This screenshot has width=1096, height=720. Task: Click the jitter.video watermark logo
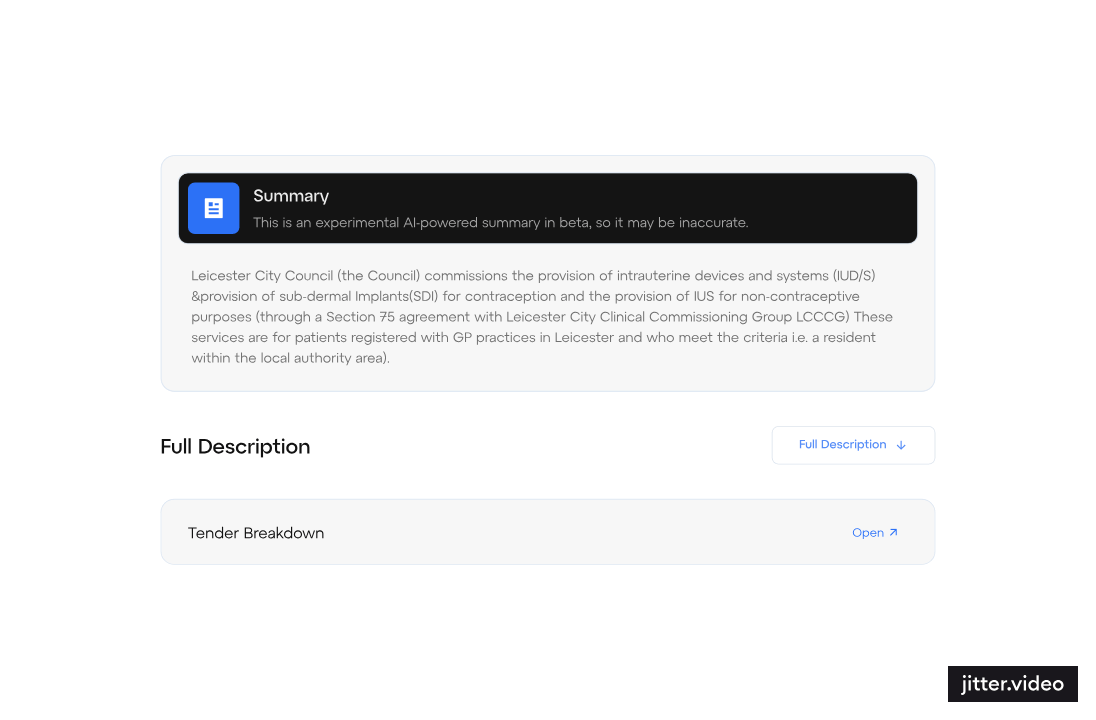click(x=1012, y=684)
